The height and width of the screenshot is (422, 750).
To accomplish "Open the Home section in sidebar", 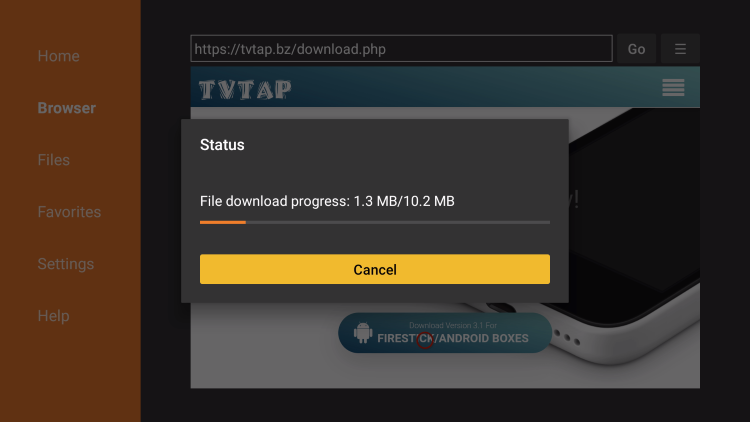I will coord(58,56).
